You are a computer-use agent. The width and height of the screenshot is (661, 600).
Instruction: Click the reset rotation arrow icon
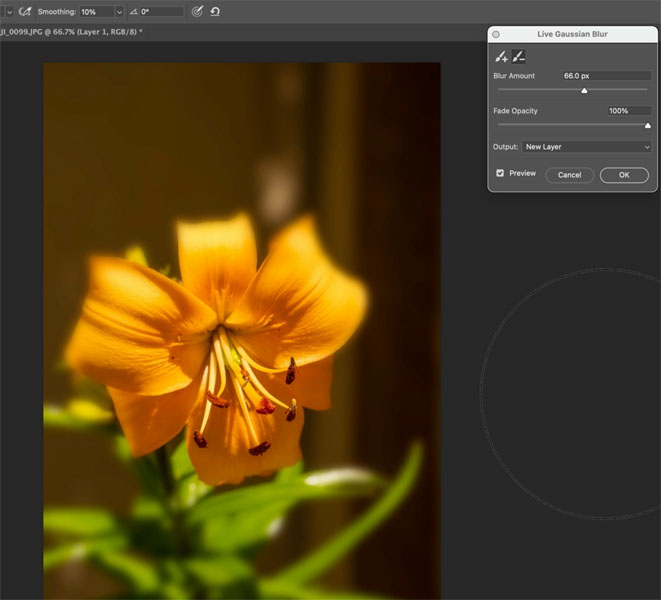(x=215, y=11)
